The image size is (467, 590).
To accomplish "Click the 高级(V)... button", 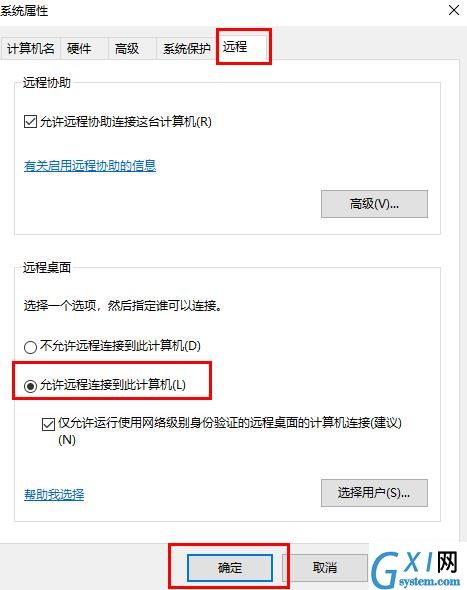I will tap(374, 204).
